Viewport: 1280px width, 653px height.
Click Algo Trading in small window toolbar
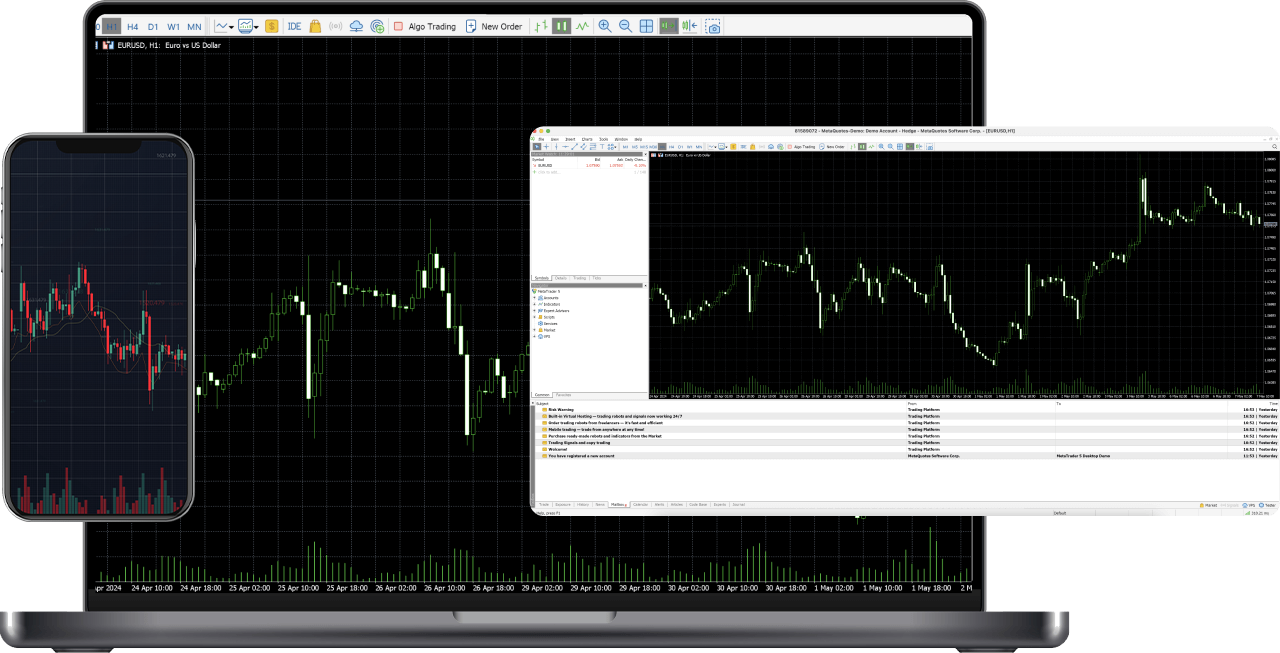[x=802, y=147]
